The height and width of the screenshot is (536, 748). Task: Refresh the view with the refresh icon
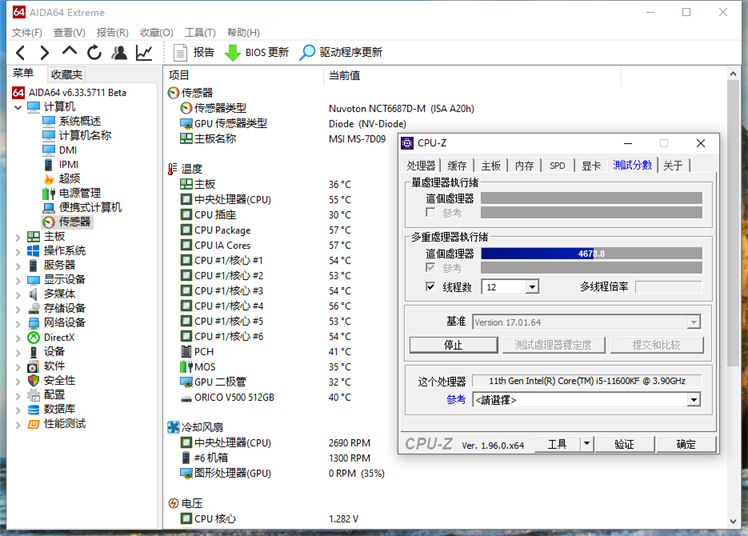[94, 52]
